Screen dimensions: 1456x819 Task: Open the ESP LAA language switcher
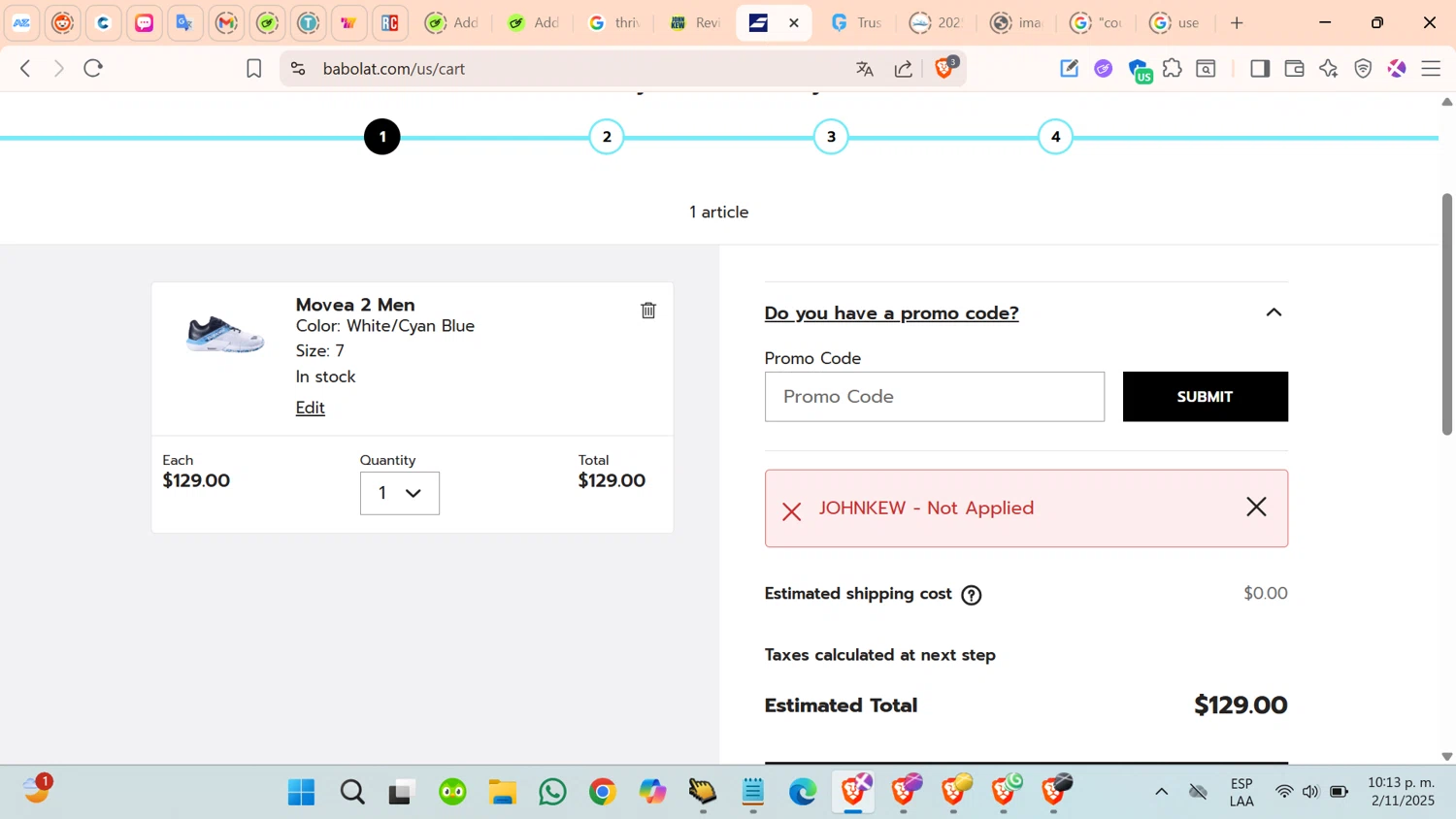point(1241,792)
